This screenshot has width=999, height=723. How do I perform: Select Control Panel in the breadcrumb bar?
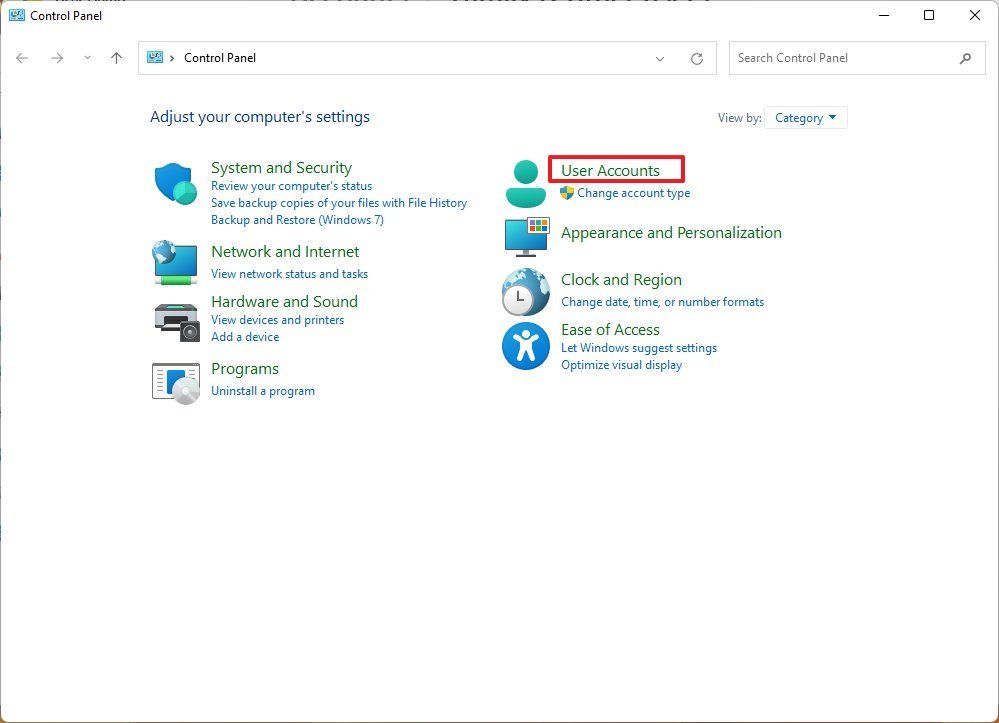point(219,58)
